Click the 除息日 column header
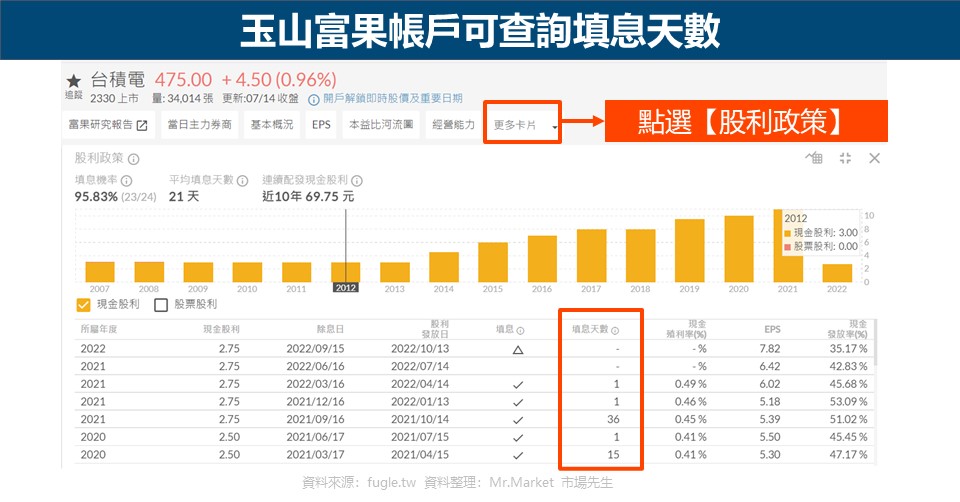 (331, 329)
